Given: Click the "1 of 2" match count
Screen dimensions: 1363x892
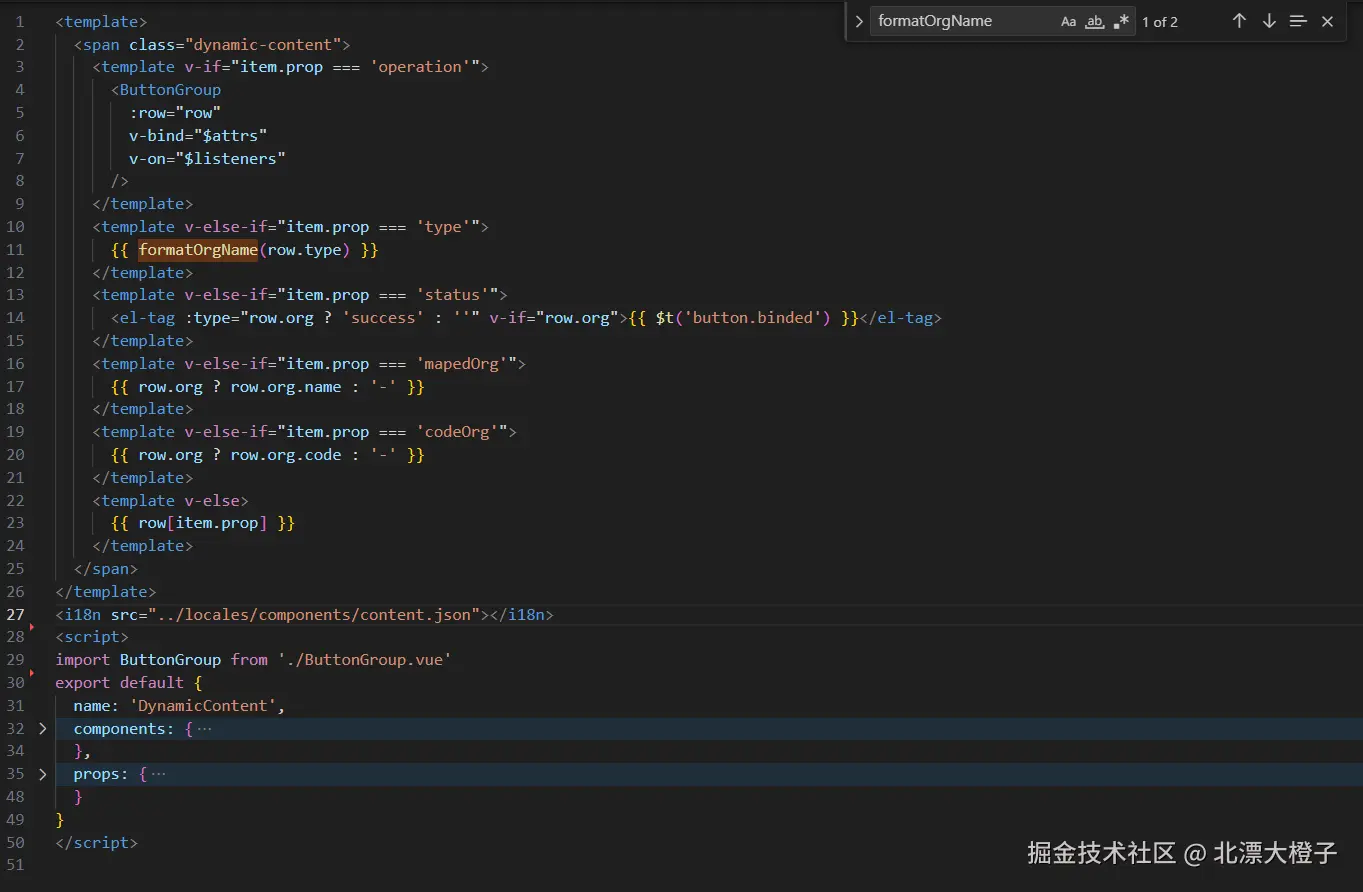Looking at the screenshot, I should pos(1160,22).
